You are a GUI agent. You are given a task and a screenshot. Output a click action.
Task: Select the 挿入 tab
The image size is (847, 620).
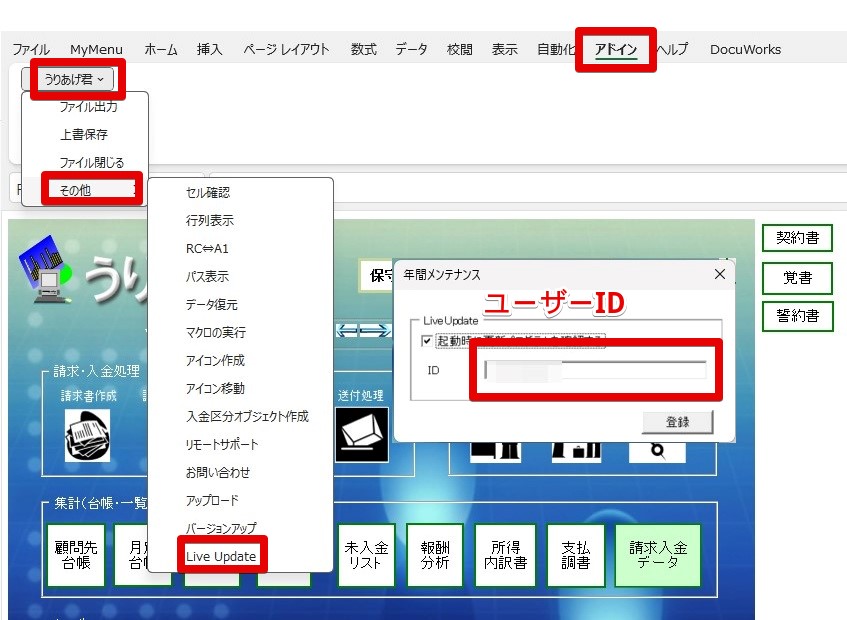click(x=210, y=49)
